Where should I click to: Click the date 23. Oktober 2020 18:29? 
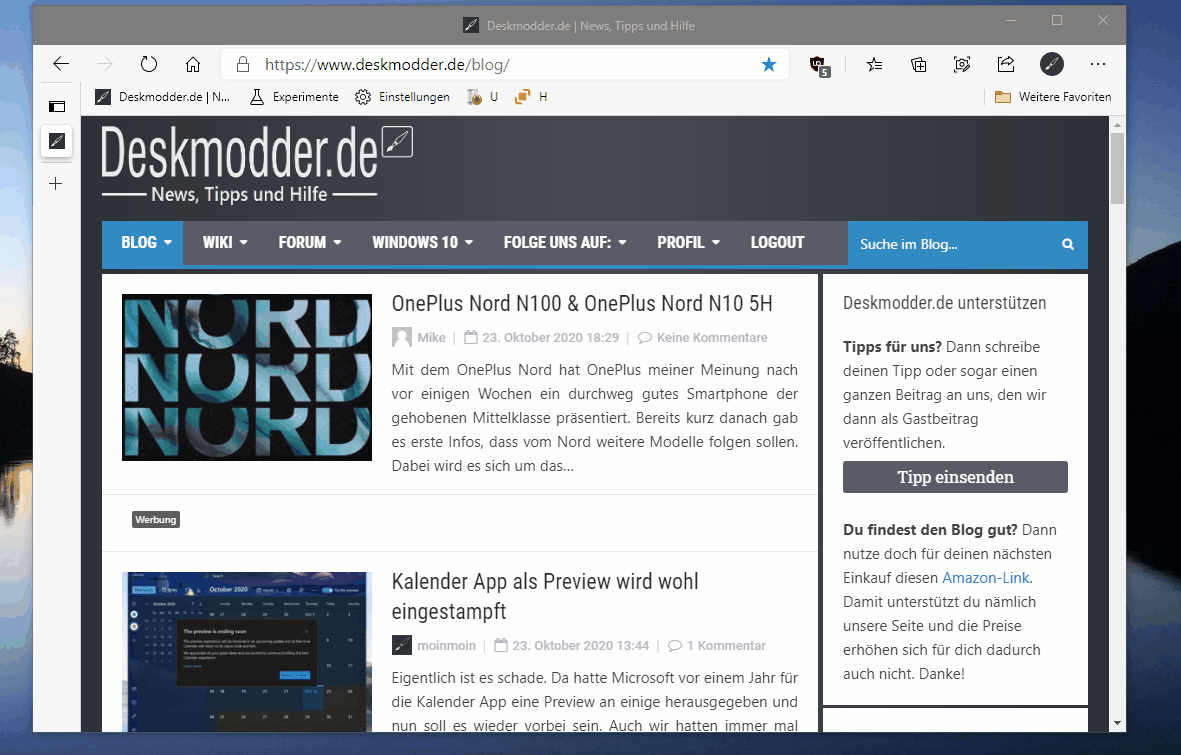click(551, 338)
